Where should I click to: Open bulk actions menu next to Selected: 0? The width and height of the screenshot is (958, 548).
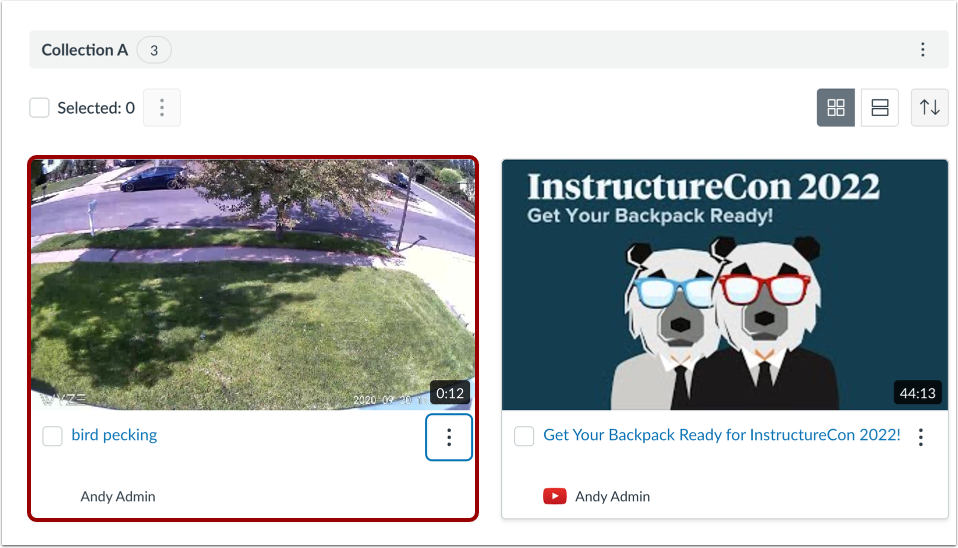pos(162,108)
